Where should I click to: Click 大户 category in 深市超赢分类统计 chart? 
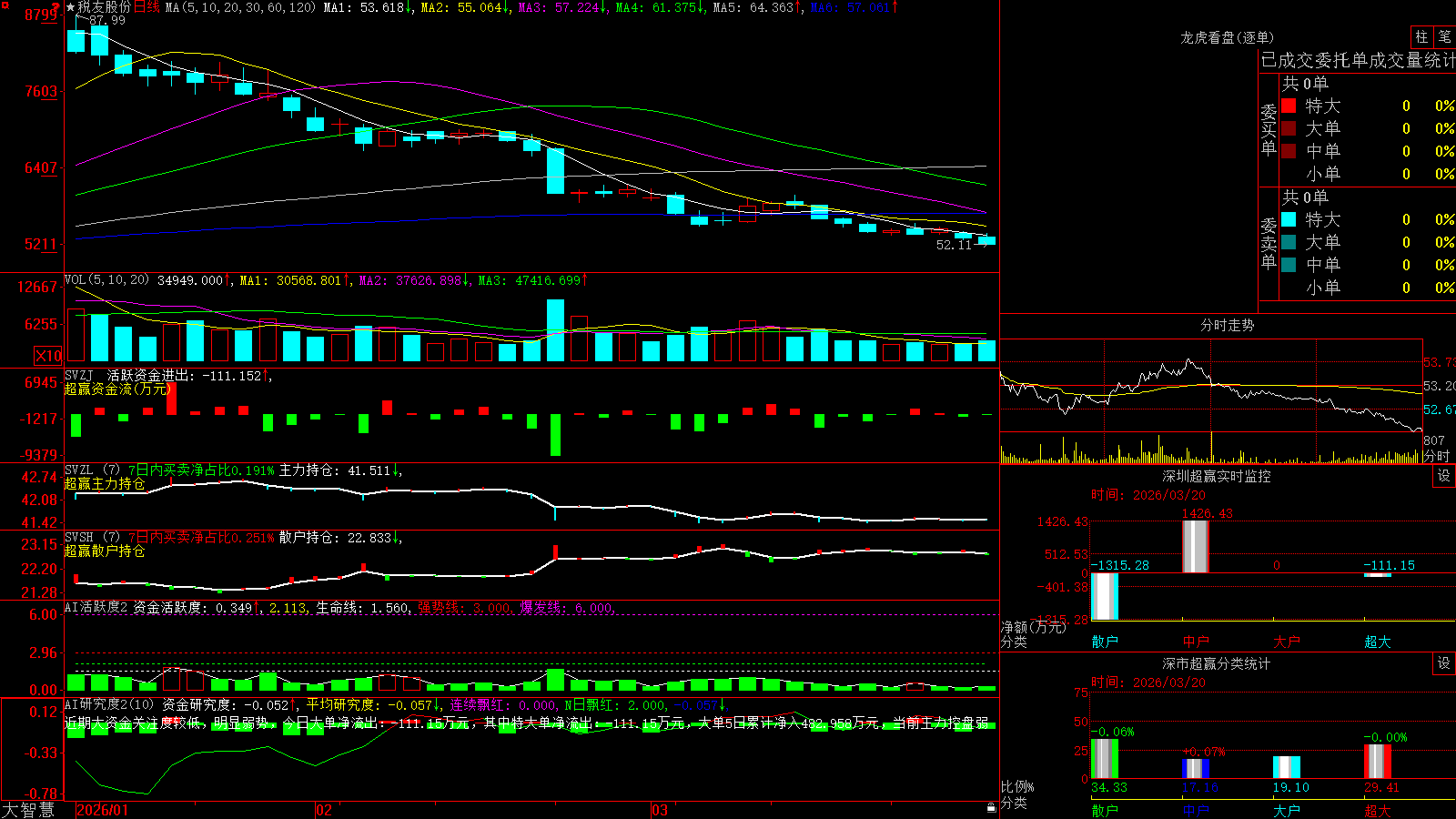(1287, 811)
